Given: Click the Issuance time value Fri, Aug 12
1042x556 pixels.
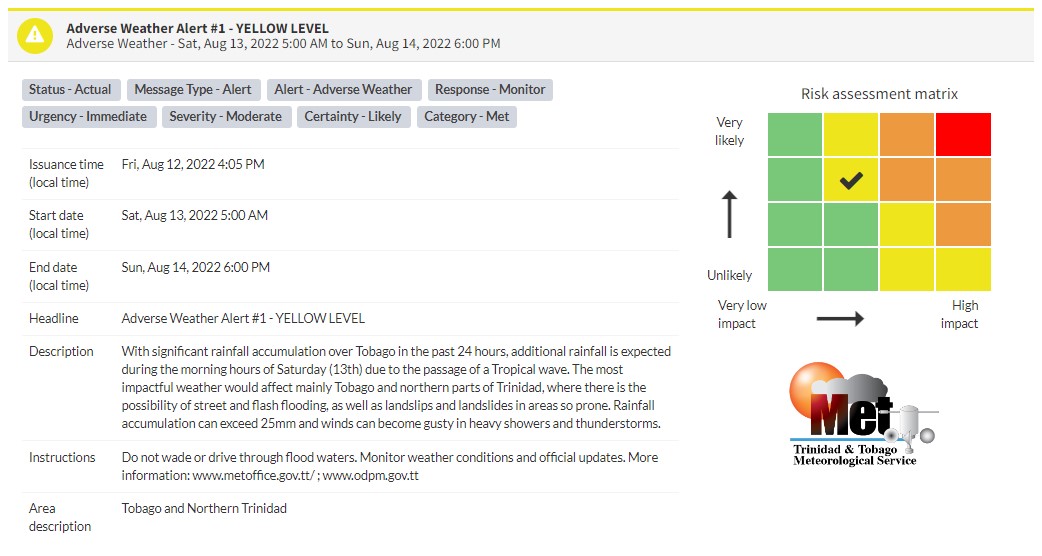Looking at the screenshot, I should (x=193, y=164).
